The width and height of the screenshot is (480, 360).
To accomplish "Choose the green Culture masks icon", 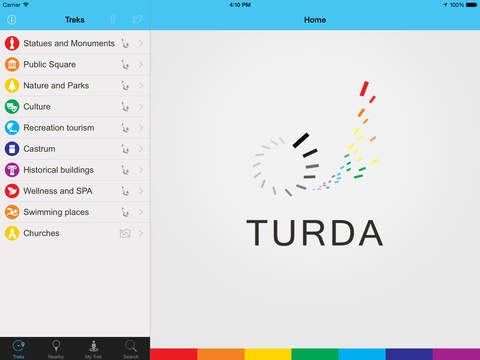I will click(x=12, y=107).
